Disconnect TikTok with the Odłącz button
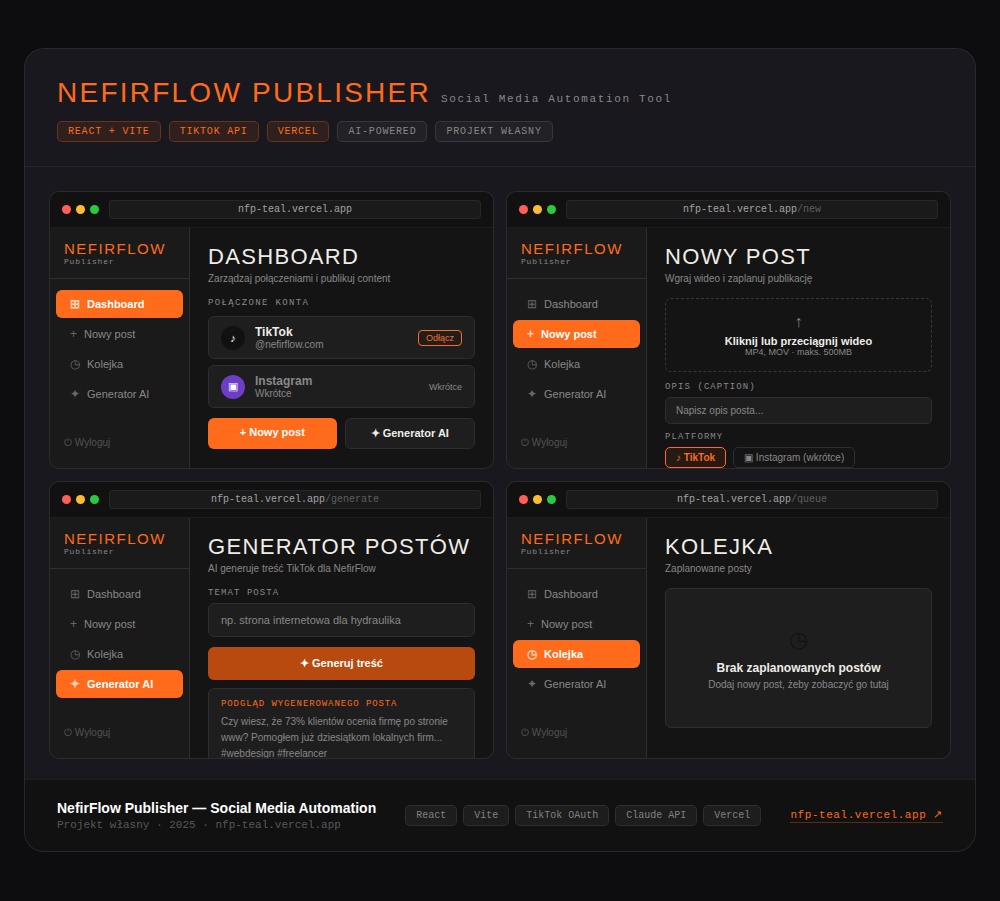Viewport: 1000px width, 901px height. pos(439,338)
